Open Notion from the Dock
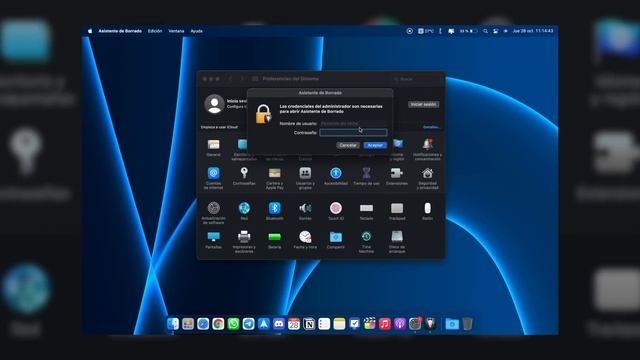 tap(309, 324)
